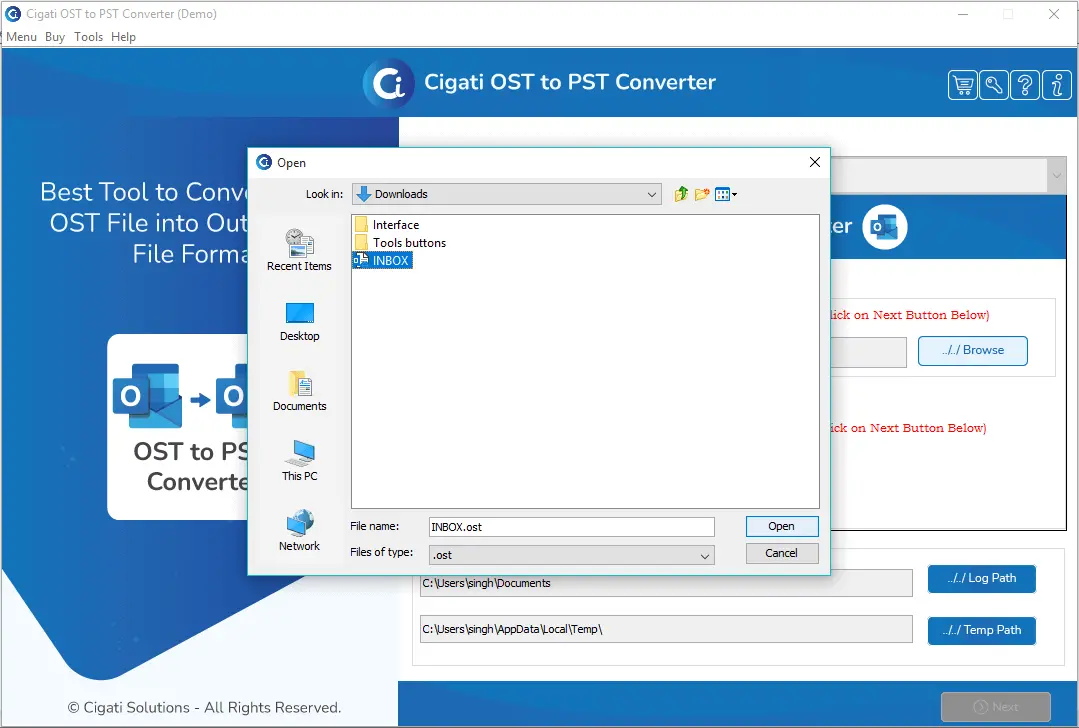Select the Interface folder

(387, 225)
